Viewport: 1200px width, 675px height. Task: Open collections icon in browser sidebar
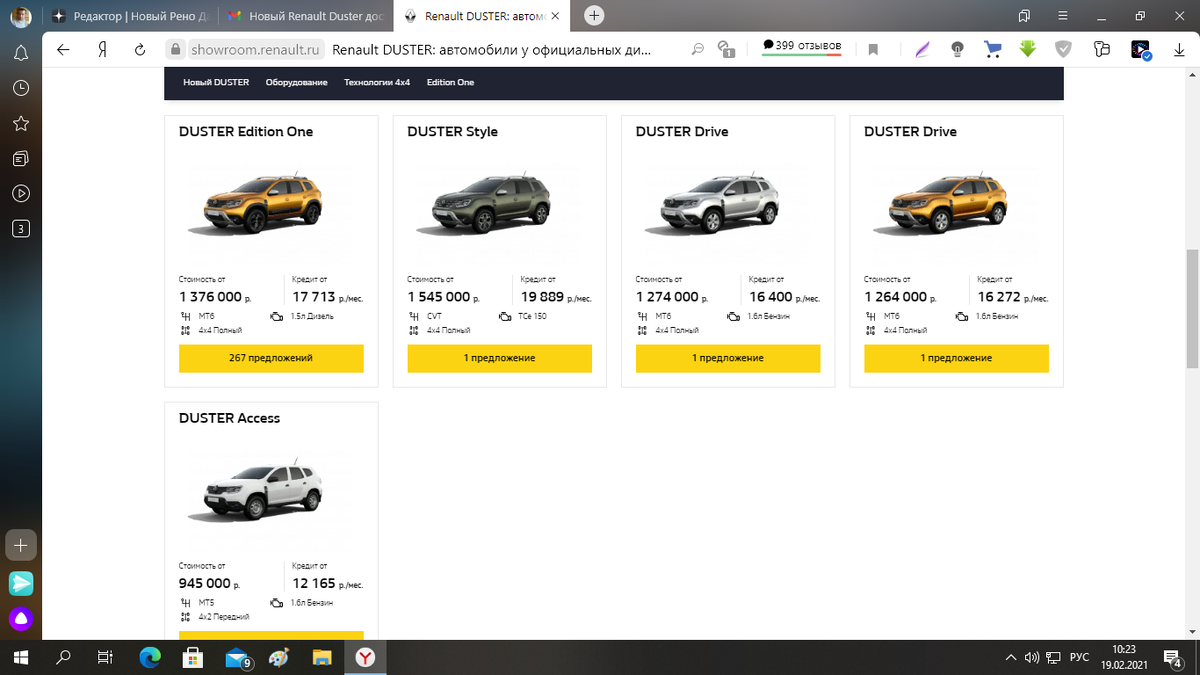pyautogui.click(x=20, y=158)
